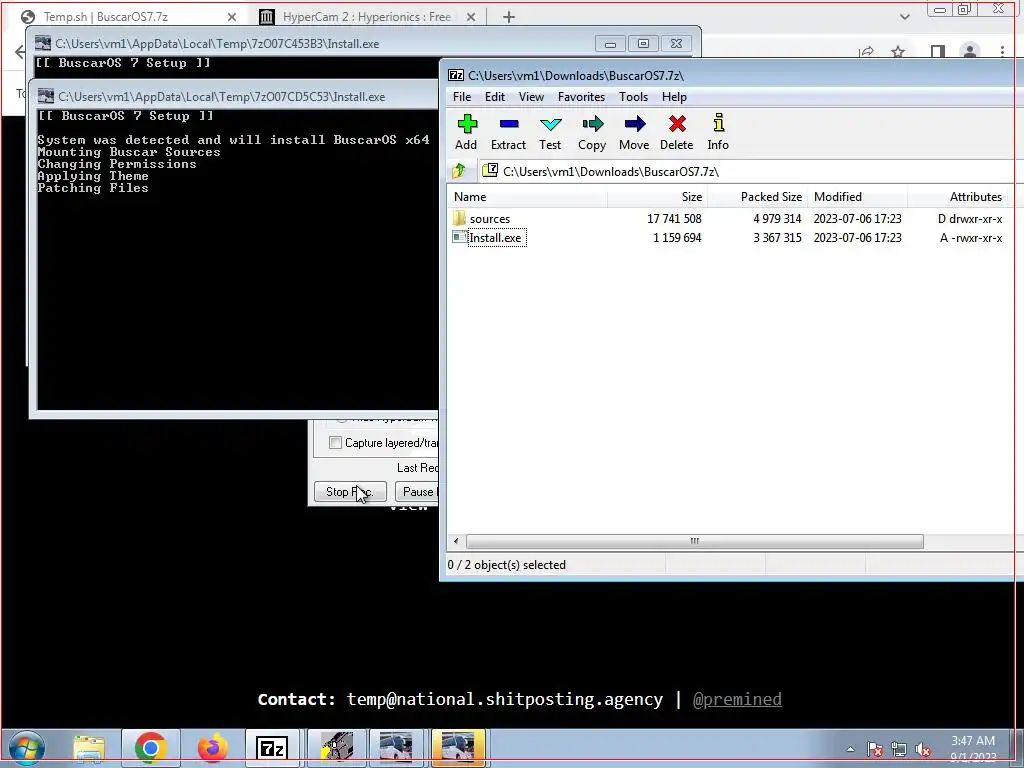Click horizontal scrollbar thumb in 7-Zip
The height and width of the screenshot is (768, 1024).
(x=694, y=541)
